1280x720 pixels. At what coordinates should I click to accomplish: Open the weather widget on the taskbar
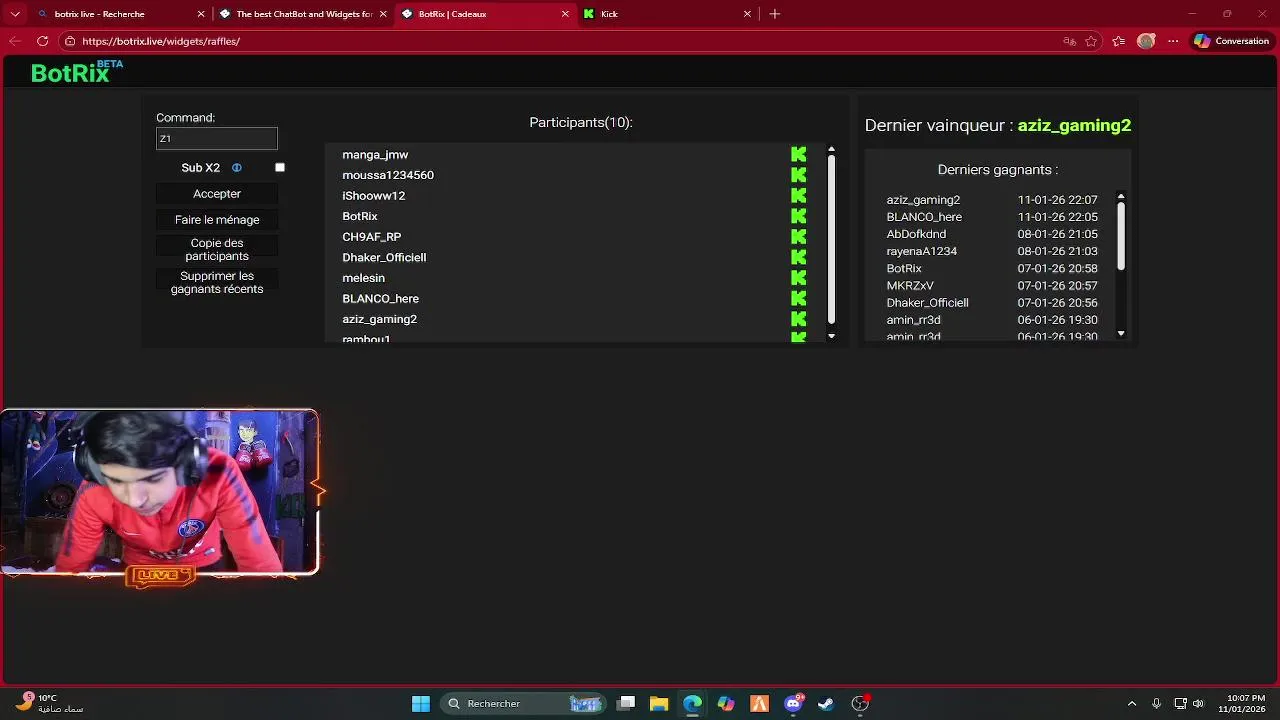click(x=50, y=703)
